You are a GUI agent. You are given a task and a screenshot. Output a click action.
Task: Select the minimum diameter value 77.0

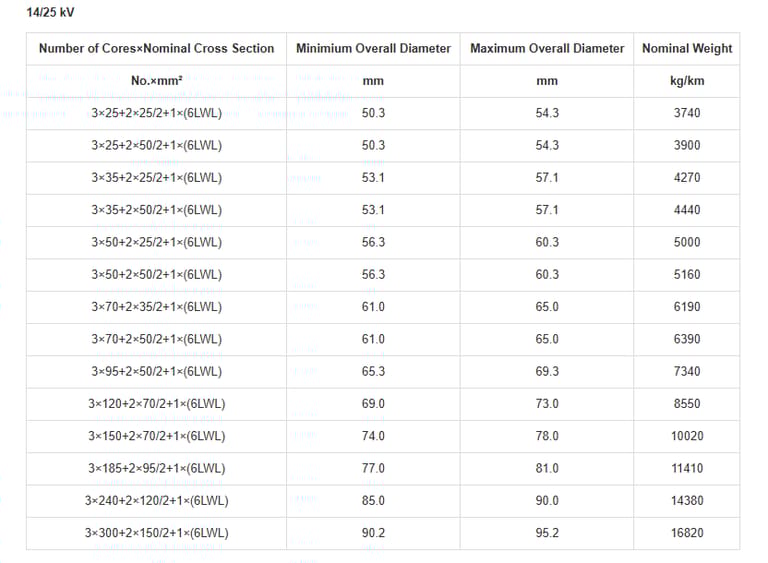pos(373,468)
